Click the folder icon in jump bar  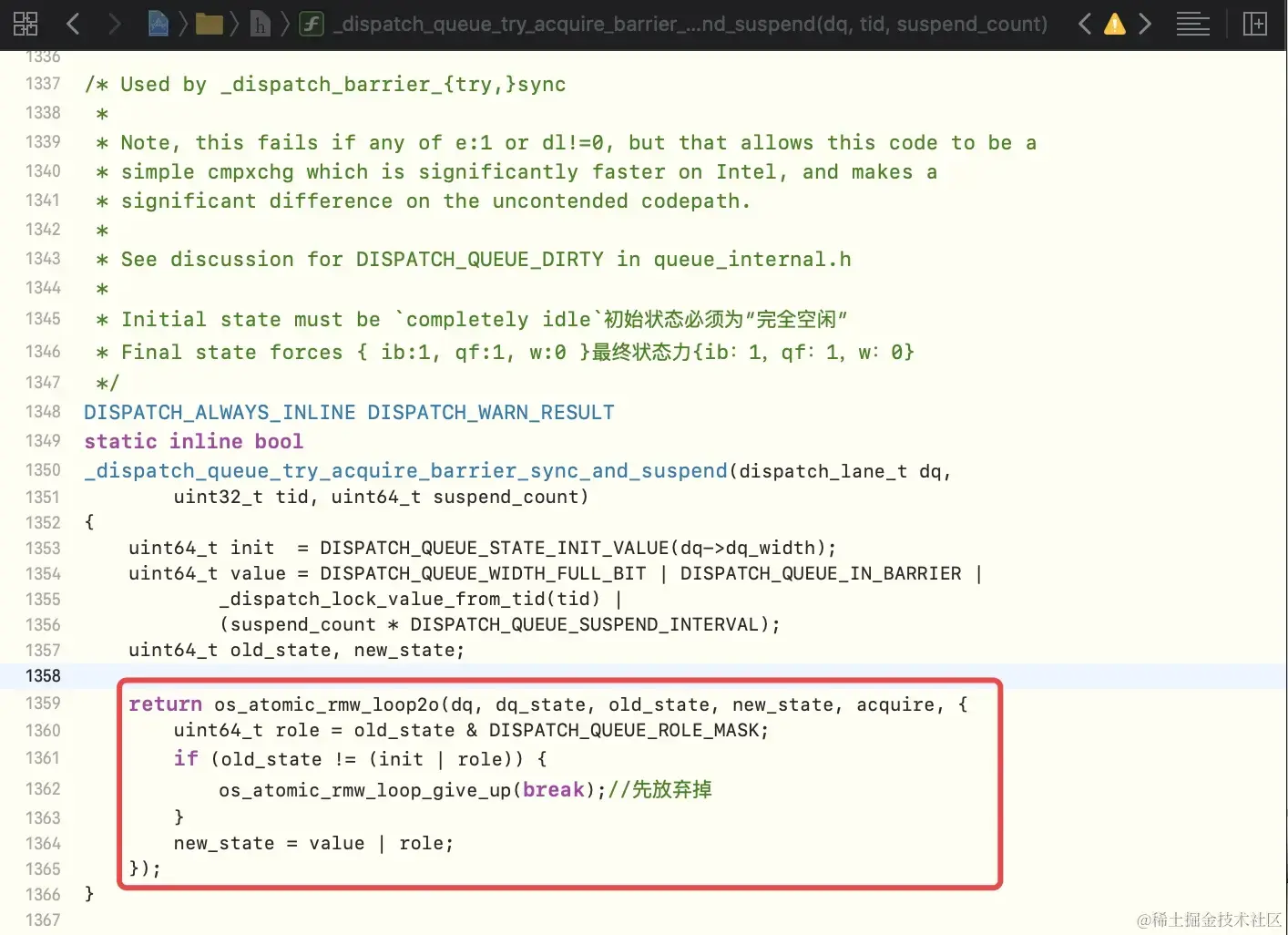tap(210, 24)
